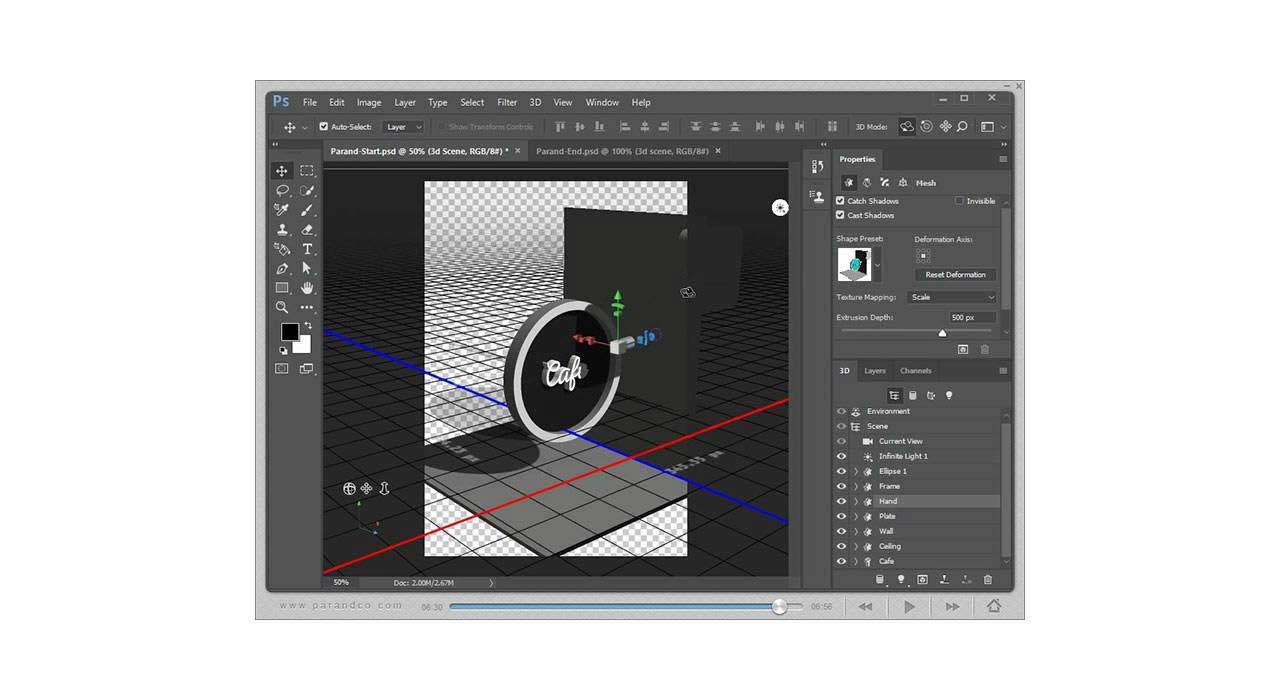
Task: Open the Auto-Select Layer dropdown
Action: point(404,127)
